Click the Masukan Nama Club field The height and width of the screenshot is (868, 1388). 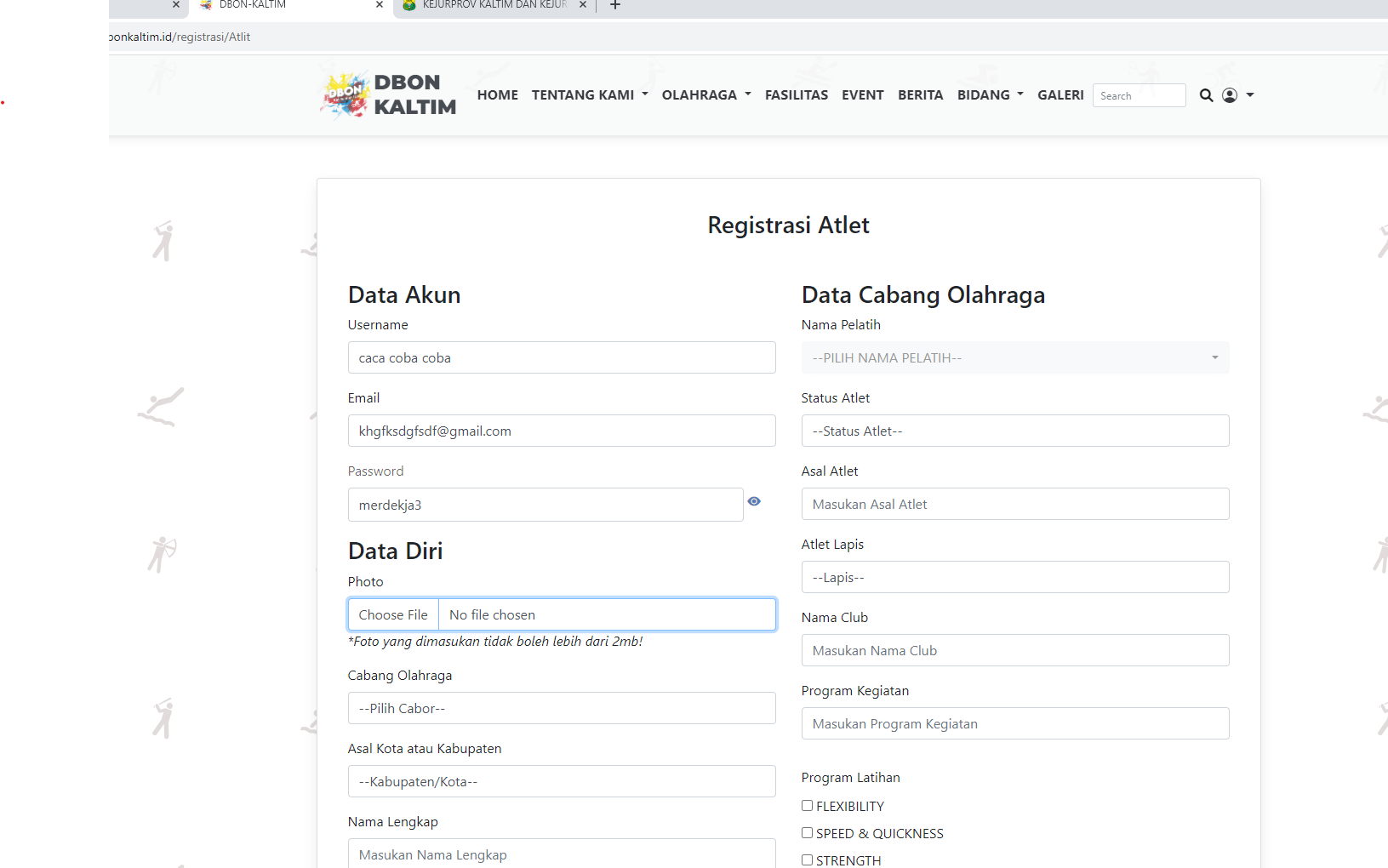(1014, 651)
